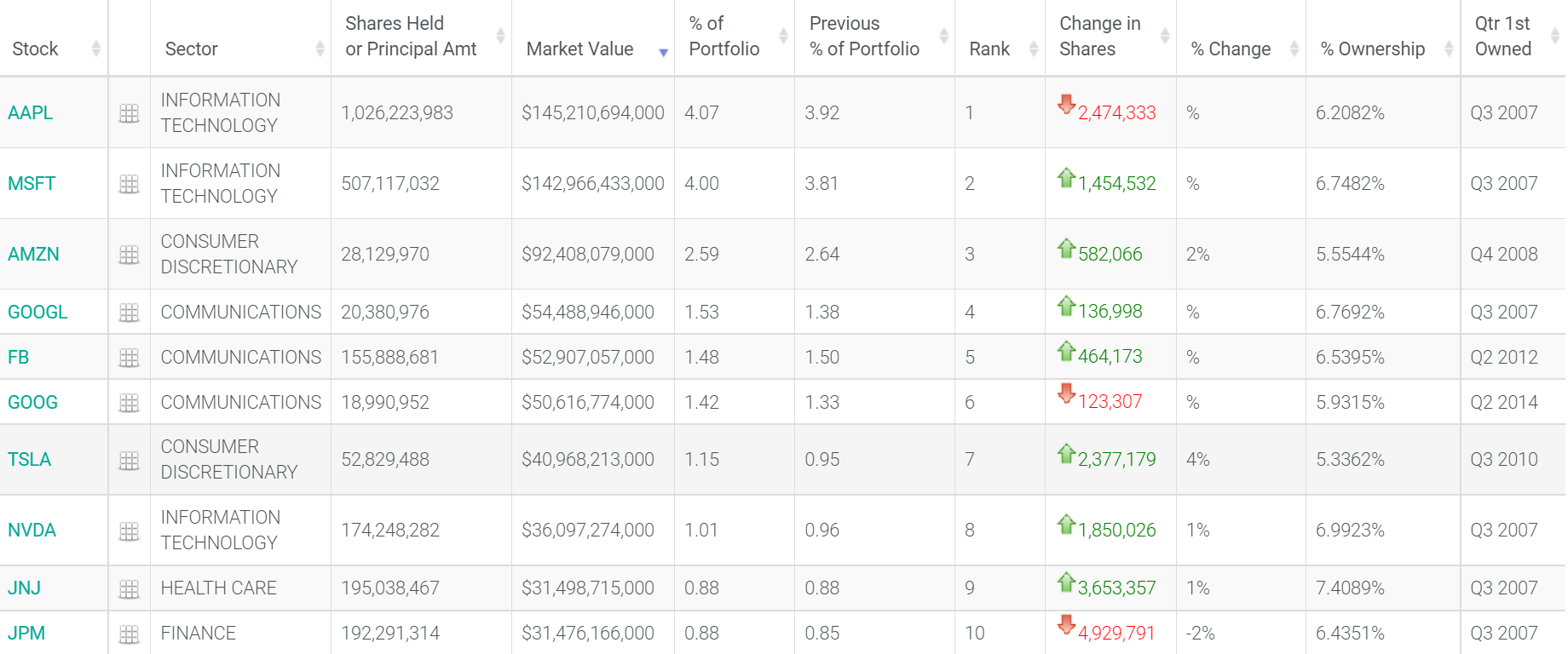Select GOOGL shares held 20,380,976

pyautogui.click(x=385, y=313)
